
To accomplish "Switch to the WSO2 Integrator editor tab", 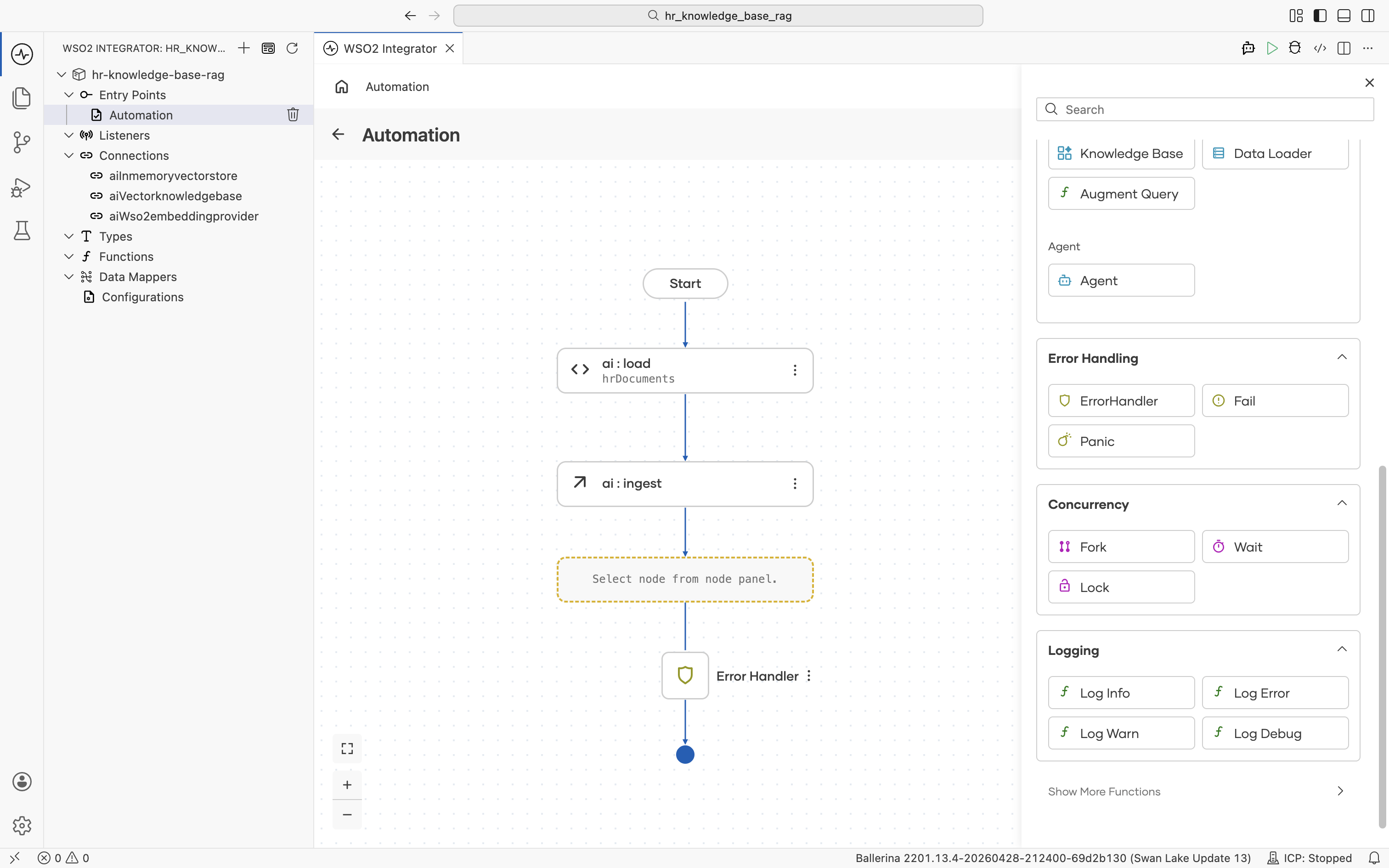I will 389,48.
